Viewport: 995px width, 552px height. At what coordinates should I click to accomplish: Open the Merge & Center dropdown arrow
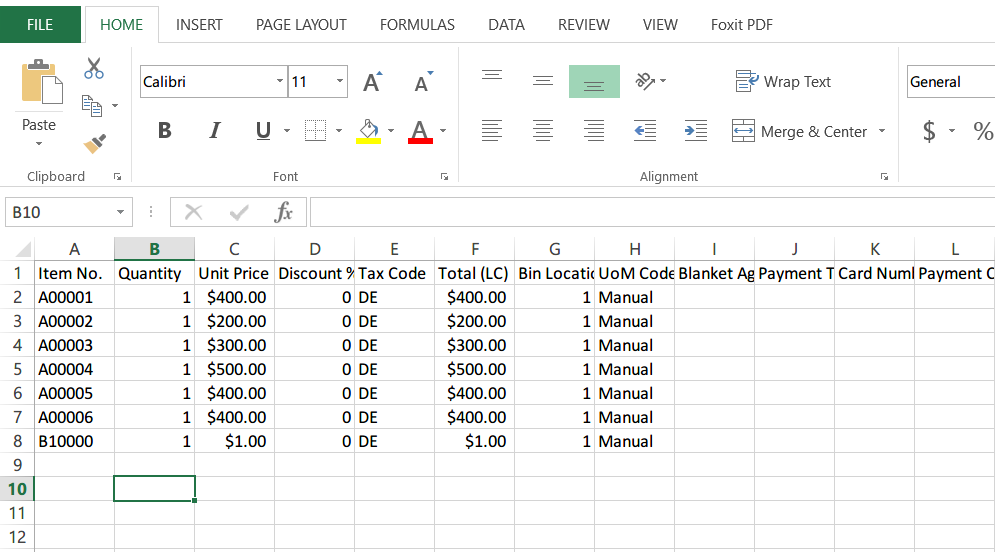(882, 131)
